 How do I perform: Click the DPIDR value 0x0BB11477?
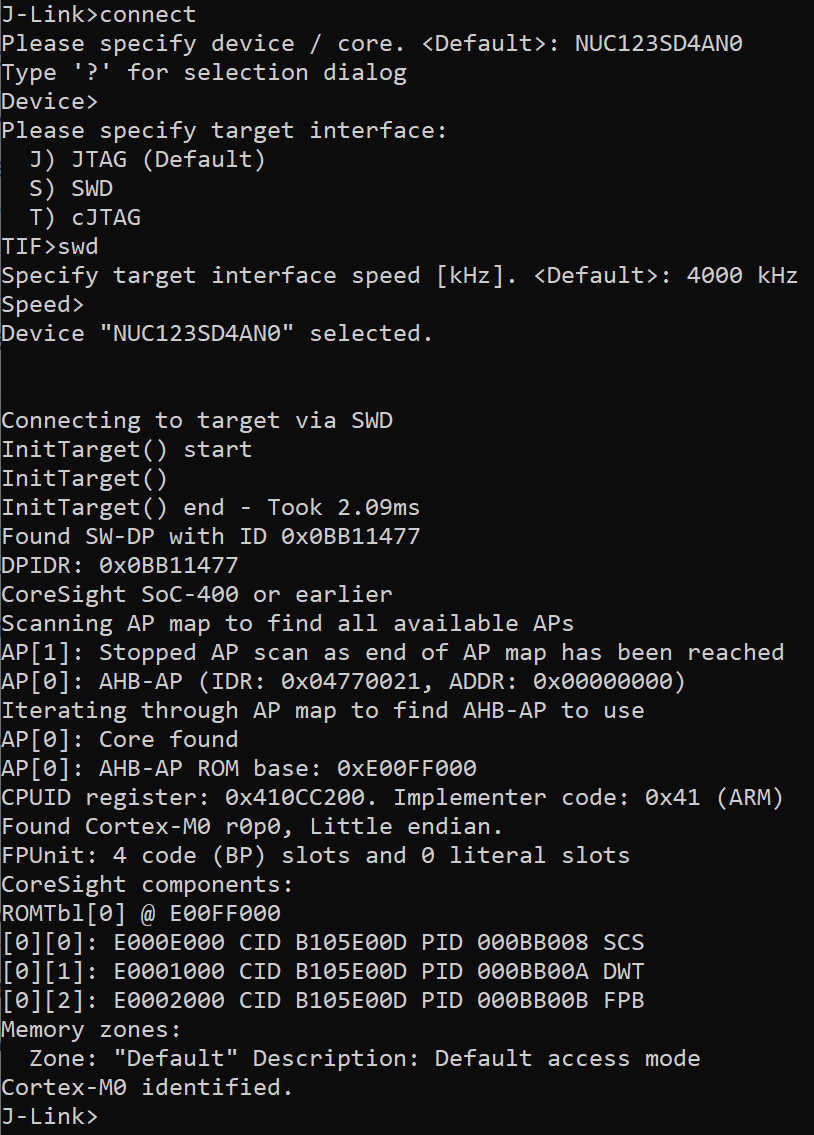click(168, 566)
